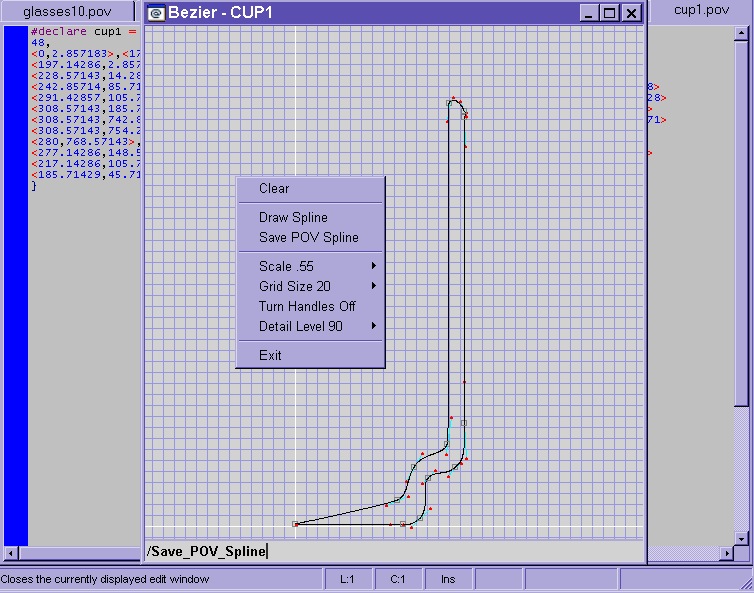754x593 pixels.
Task: Close the Bezier CUP1 window
Action: (632, 13)
